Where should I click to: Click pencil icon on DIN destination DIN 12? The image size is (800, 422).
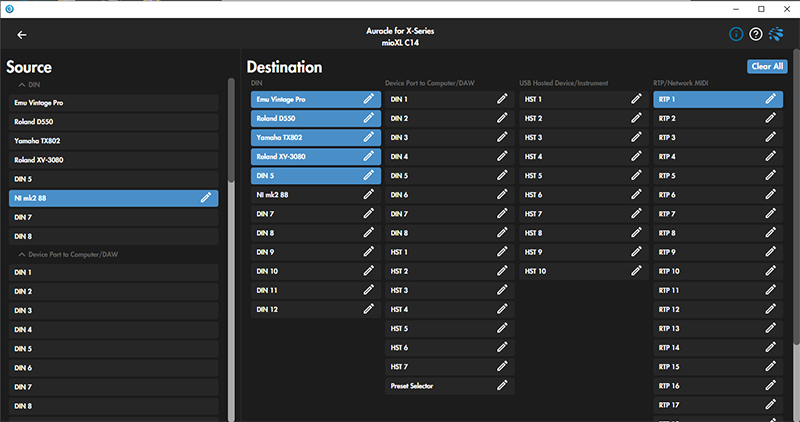(368, 309)
